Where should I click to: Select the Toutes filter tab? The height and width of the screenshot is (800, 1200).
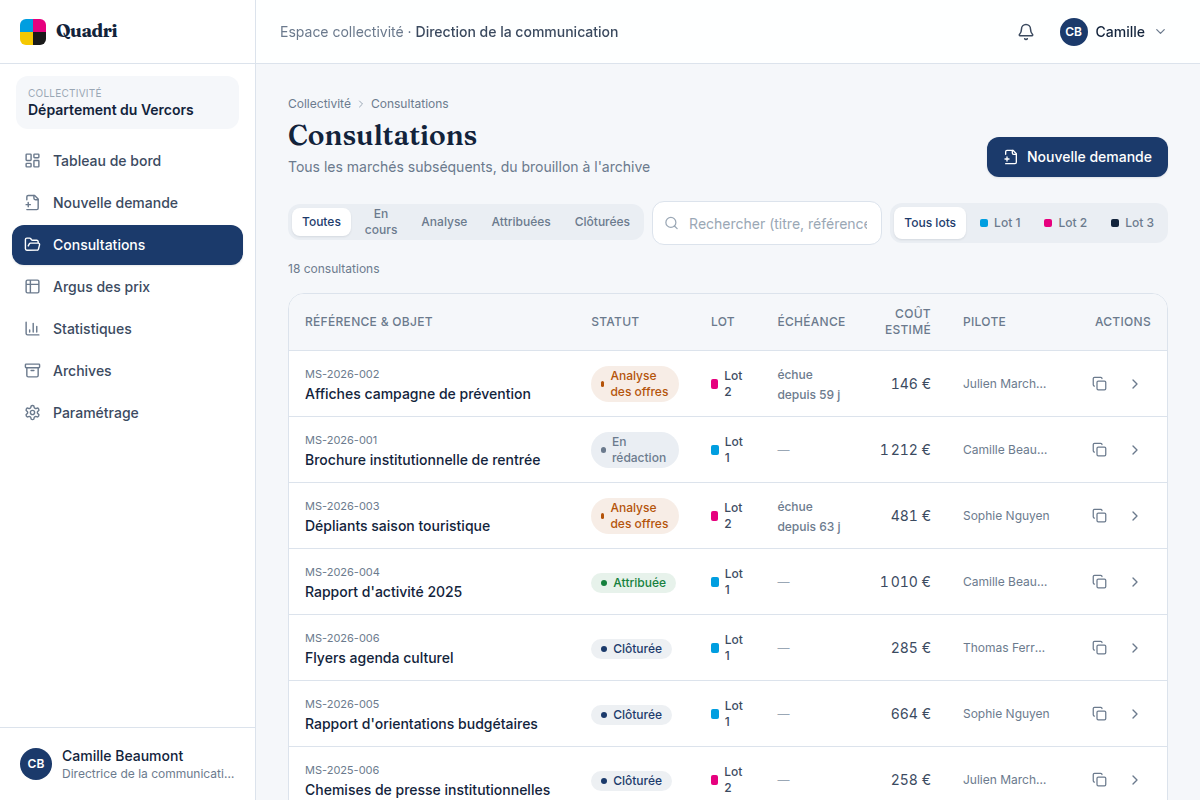point(321,222)
